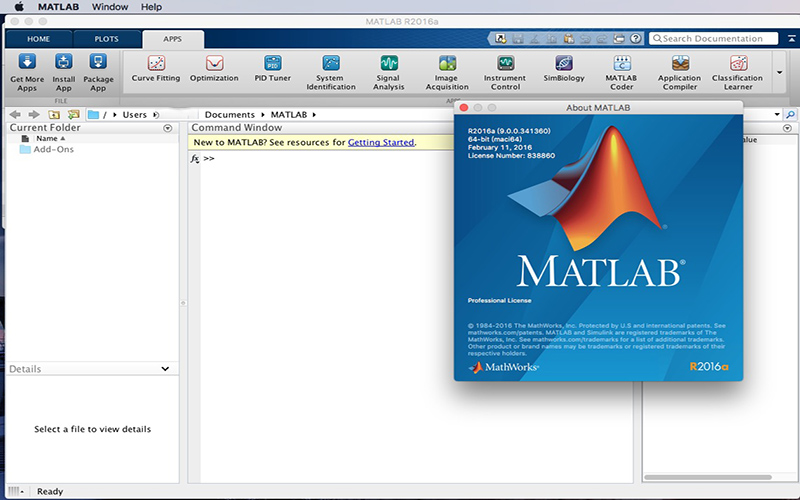Click 'License Number: 838860' text
Viewport: 800px width, 500px height.
(511, 156)
